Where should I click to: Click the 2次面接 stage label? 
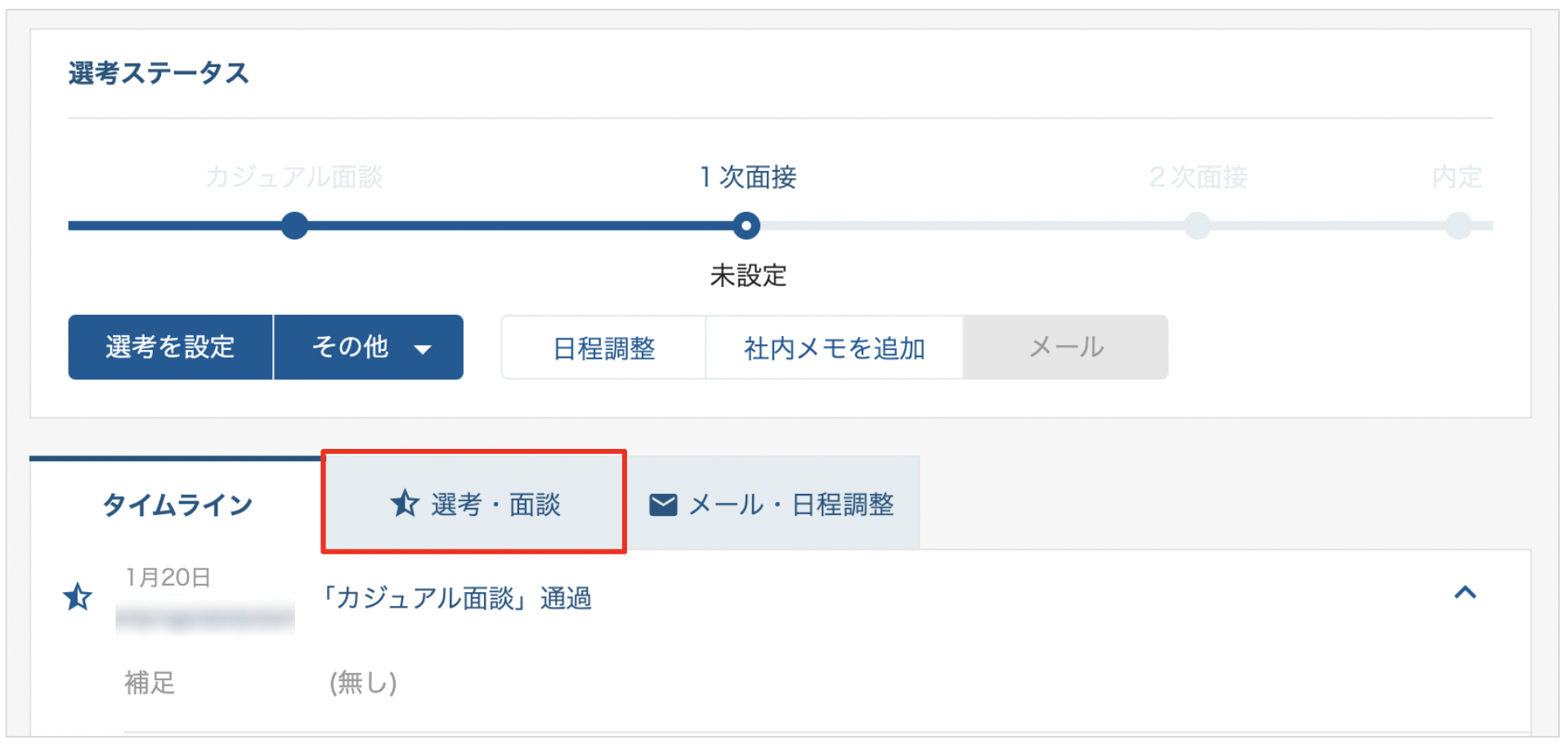1198,177
